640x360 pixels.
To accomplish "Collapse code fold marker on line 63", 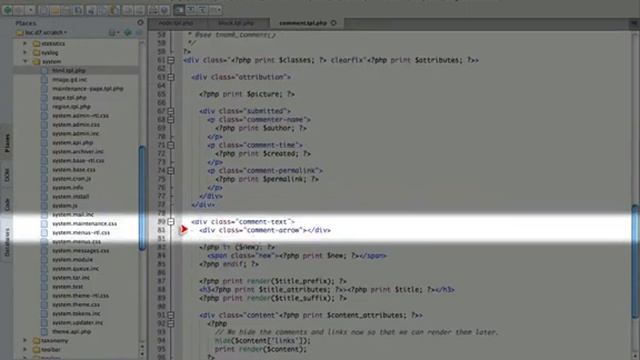I will tap(171, 77).
